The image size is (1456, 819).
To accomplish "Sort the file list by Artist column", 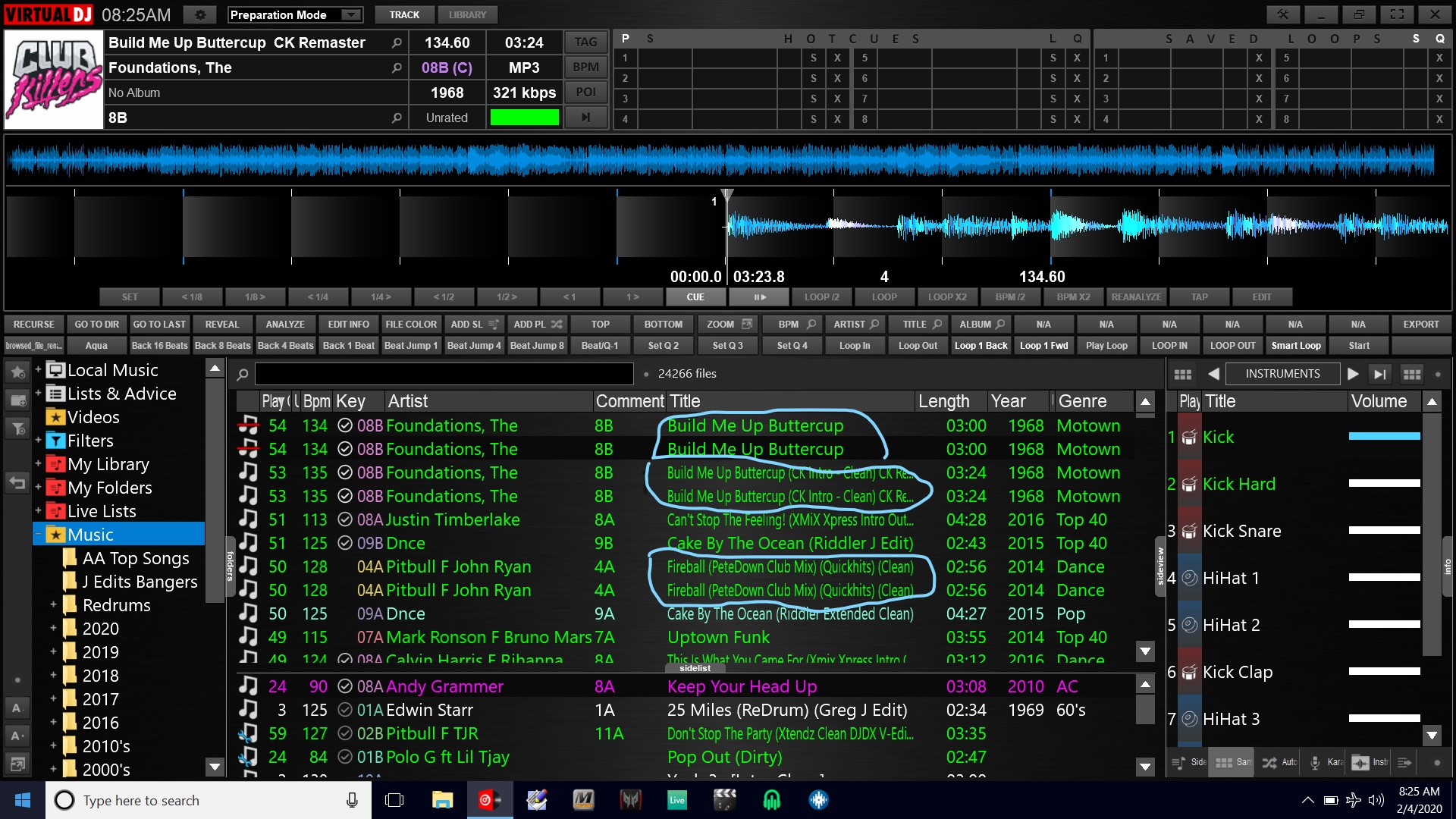I will (488, 401).
